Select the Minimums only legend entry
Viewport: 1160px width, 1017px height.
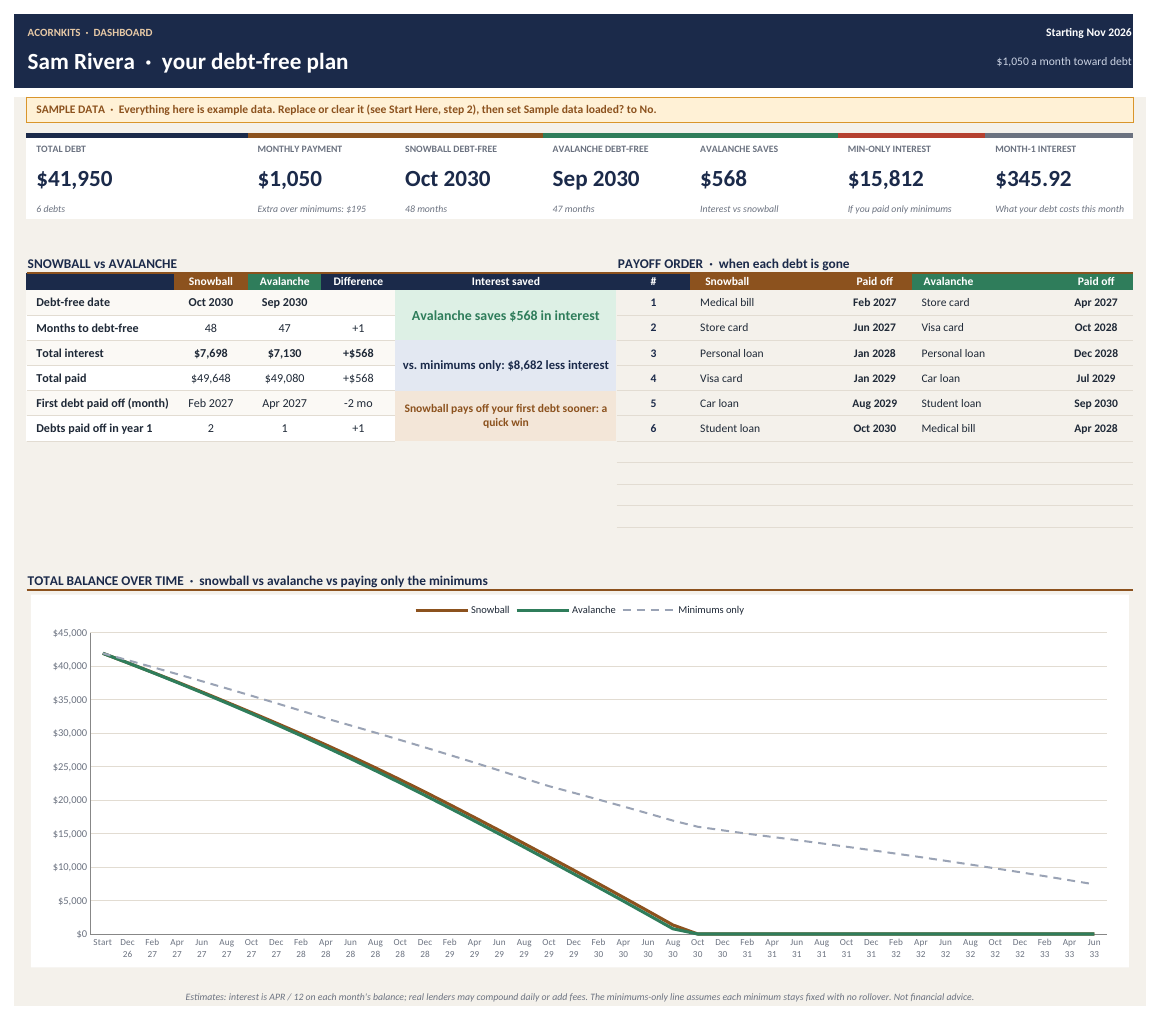[684, 609]
